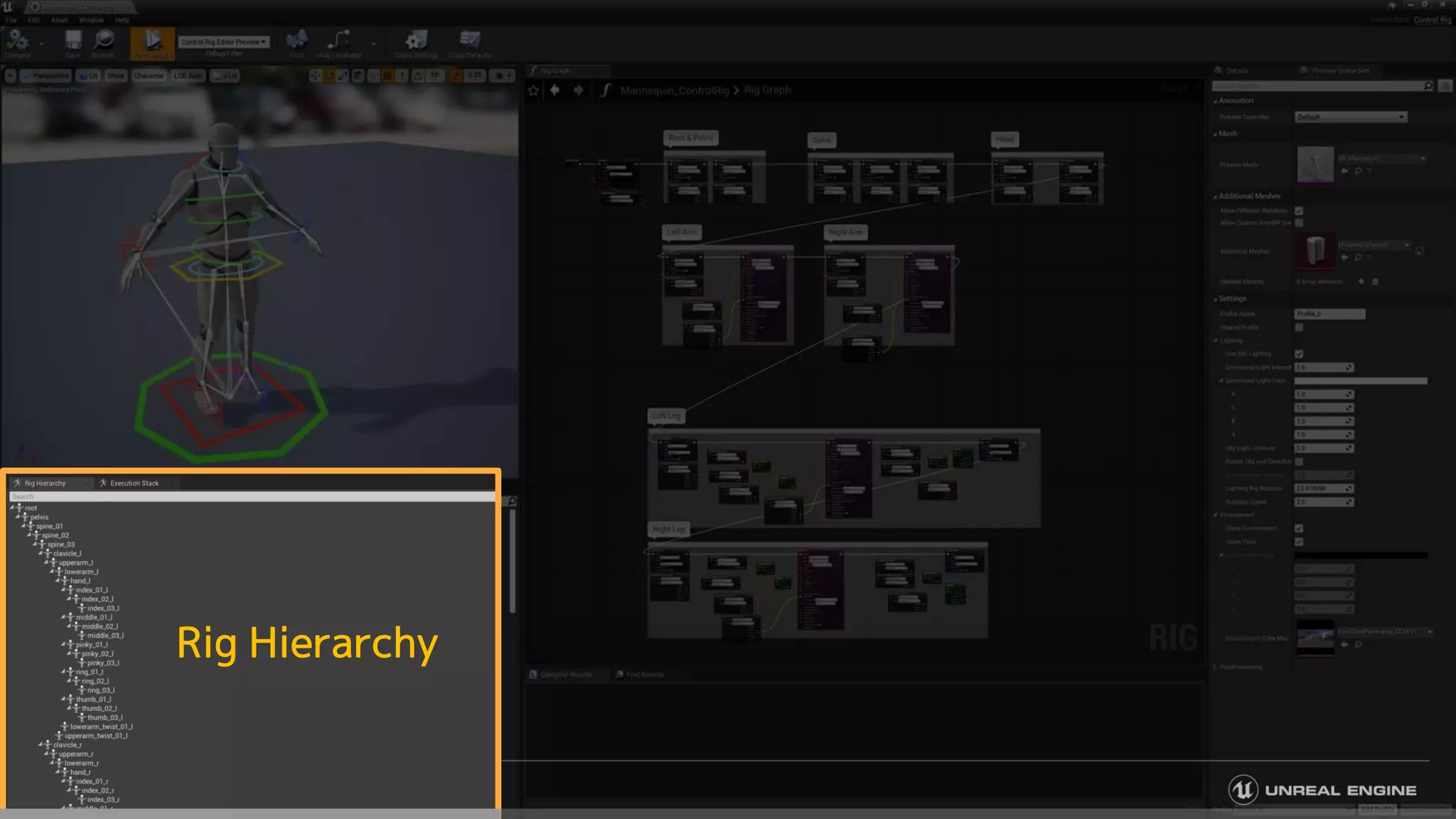Click the rotate gizmo icon in viewport toolbar

pos(329,75)
